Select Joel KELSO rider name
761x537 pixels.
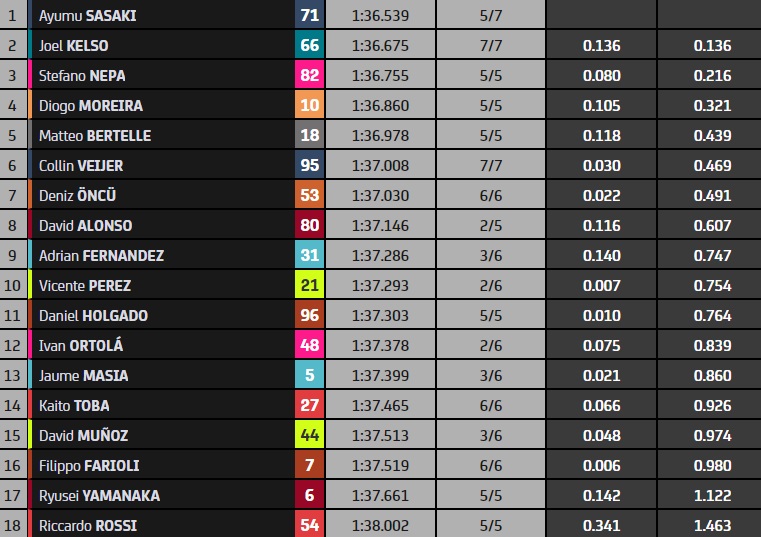(x=73, y=46)
